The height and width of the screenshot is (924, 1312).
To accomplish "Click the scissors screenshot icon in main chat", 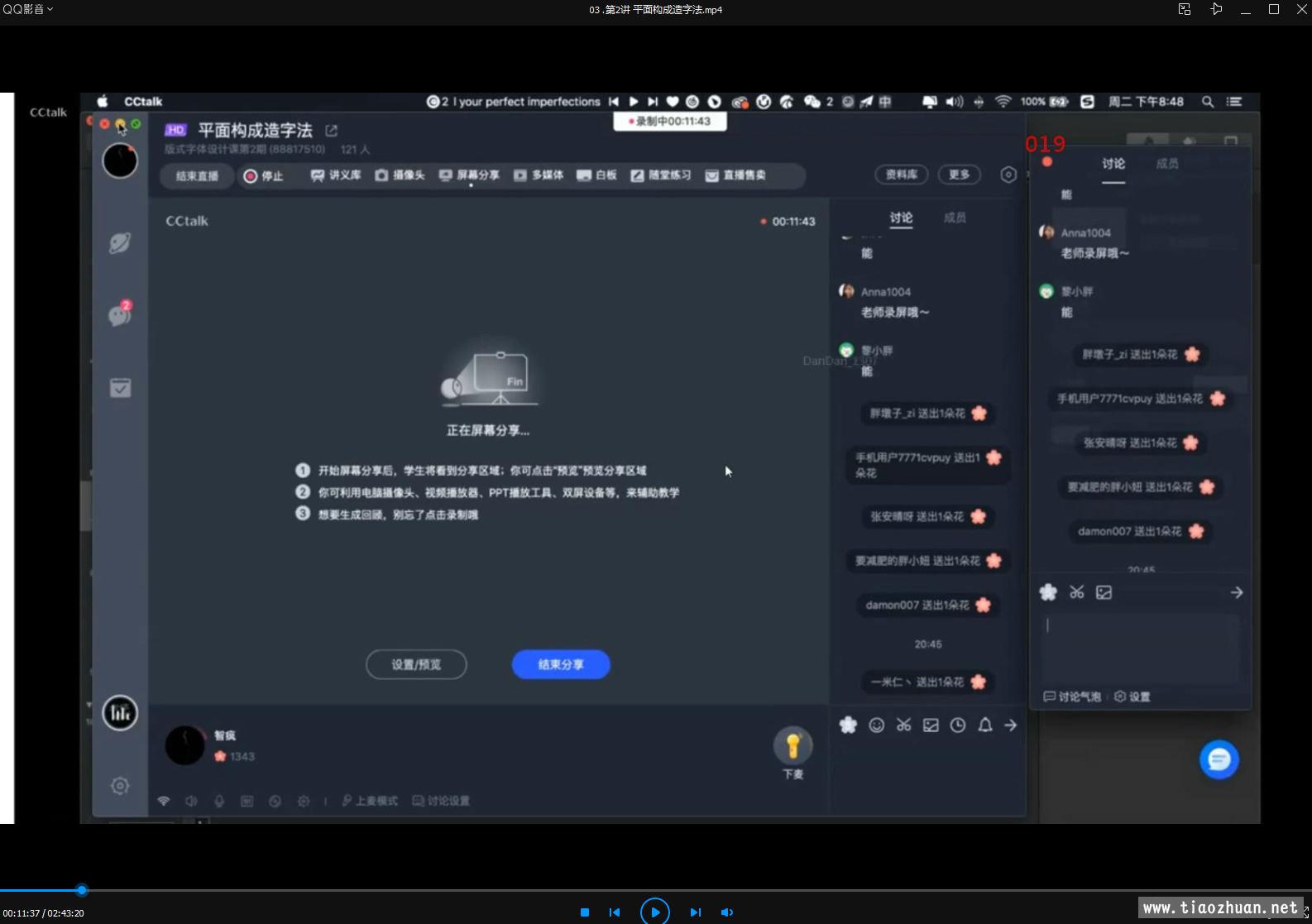I will point(903,725).
